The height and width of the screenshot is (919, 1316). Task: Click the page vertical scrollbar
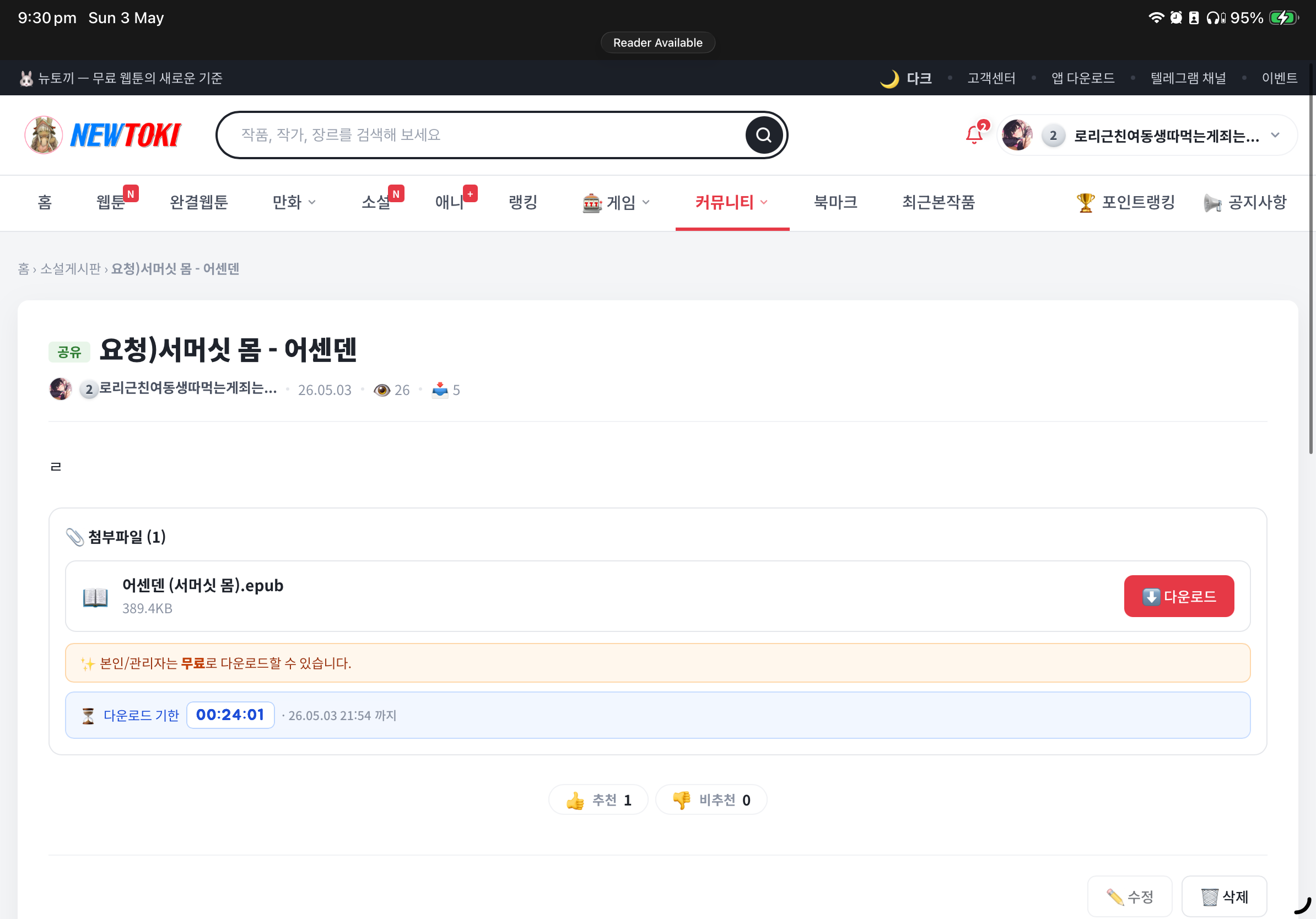[x=1311, y=275]
